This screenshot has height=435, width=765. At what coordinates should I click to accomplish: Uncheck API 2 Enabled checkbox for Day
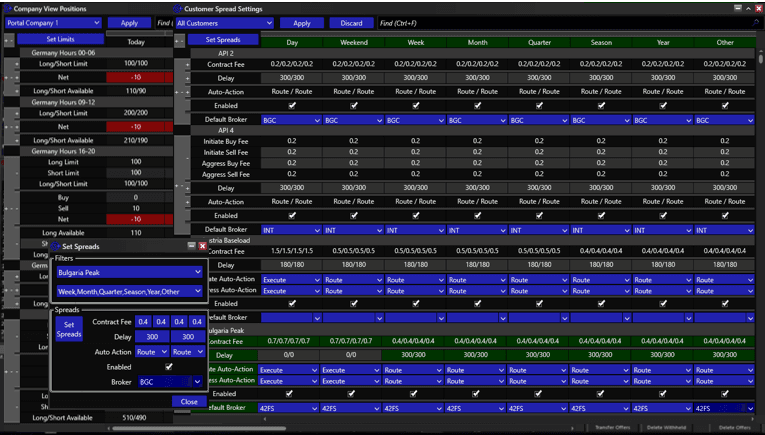tap(292, 105)
